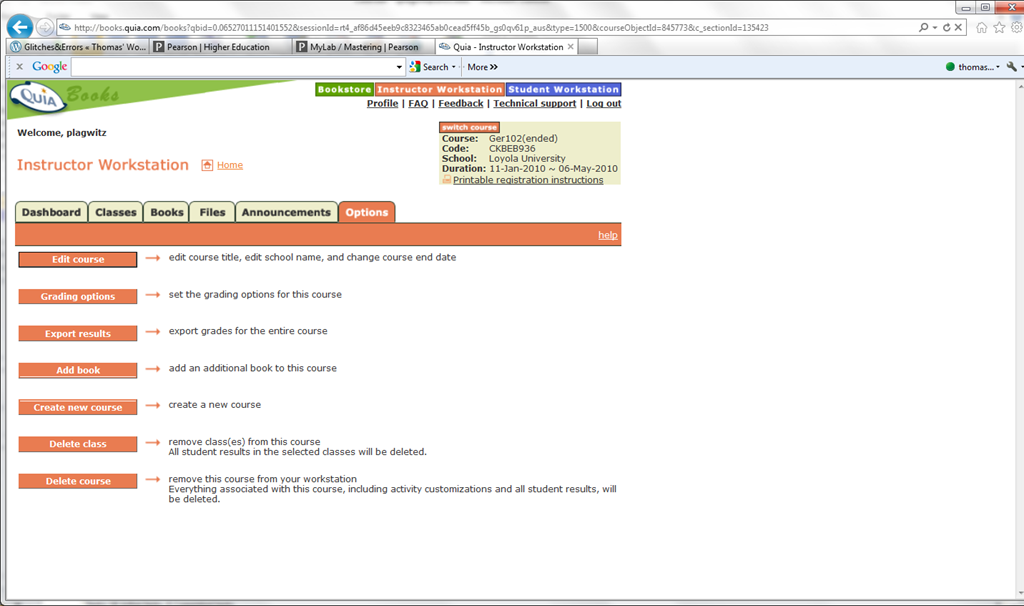Click the Home icon beside Instructor Workstation
Viewport: 1024px width, 606px height.
click(x=207, y=165)
